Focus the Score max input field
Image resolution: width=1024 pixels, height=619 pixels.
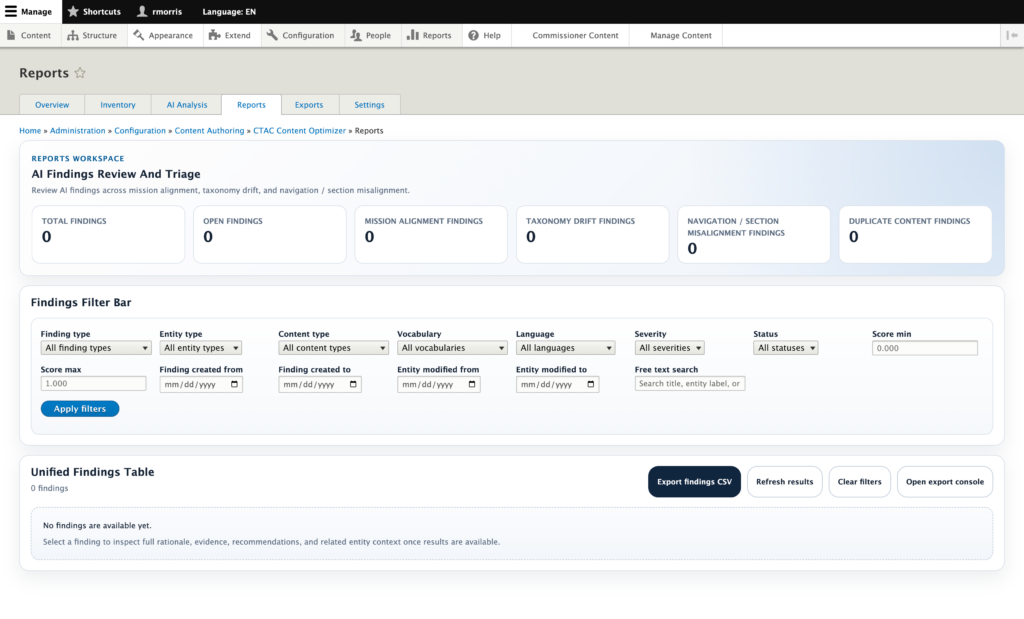[x=93, y=384]
